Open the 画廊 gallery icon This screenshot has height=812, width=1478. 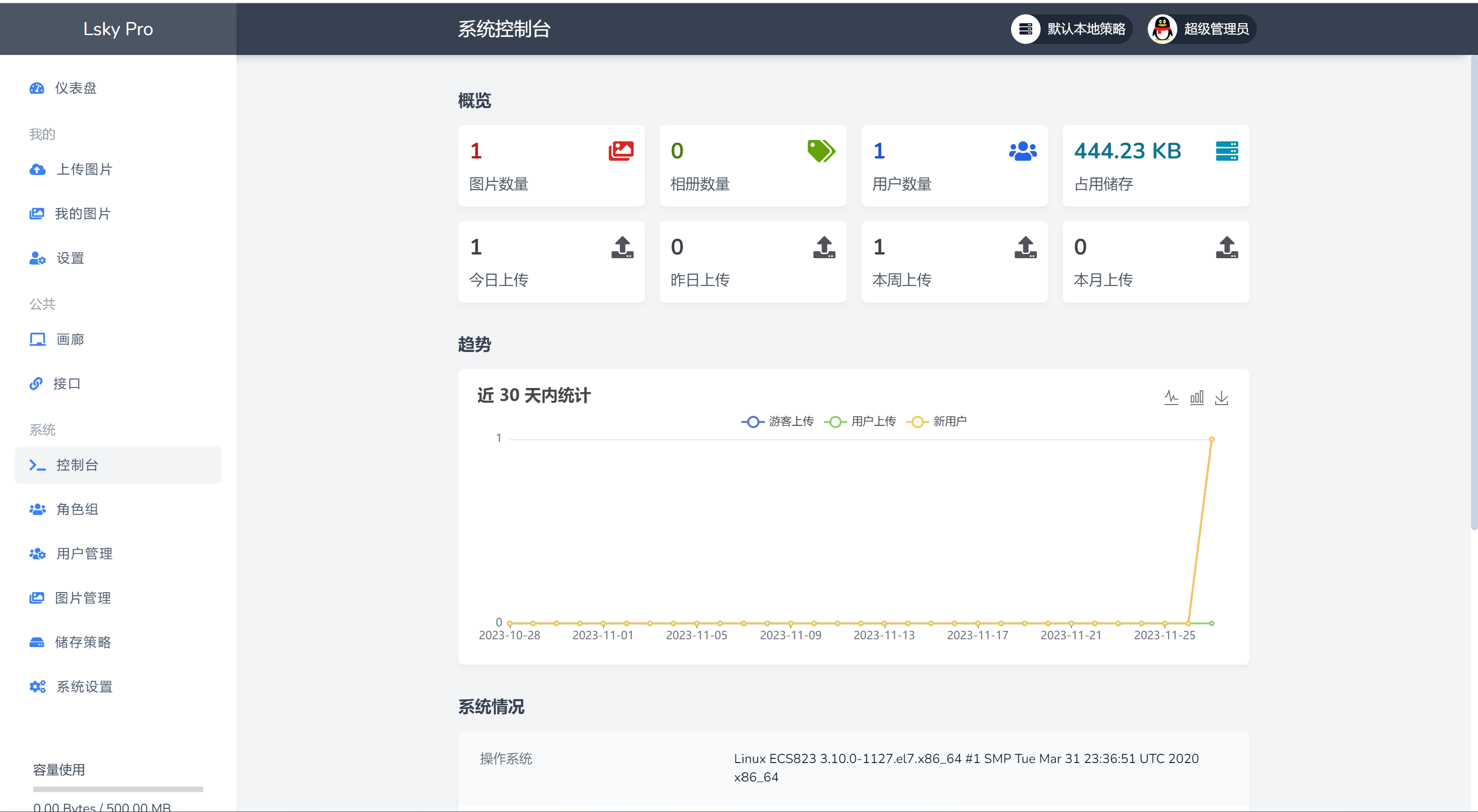click(x=37, y=339)
